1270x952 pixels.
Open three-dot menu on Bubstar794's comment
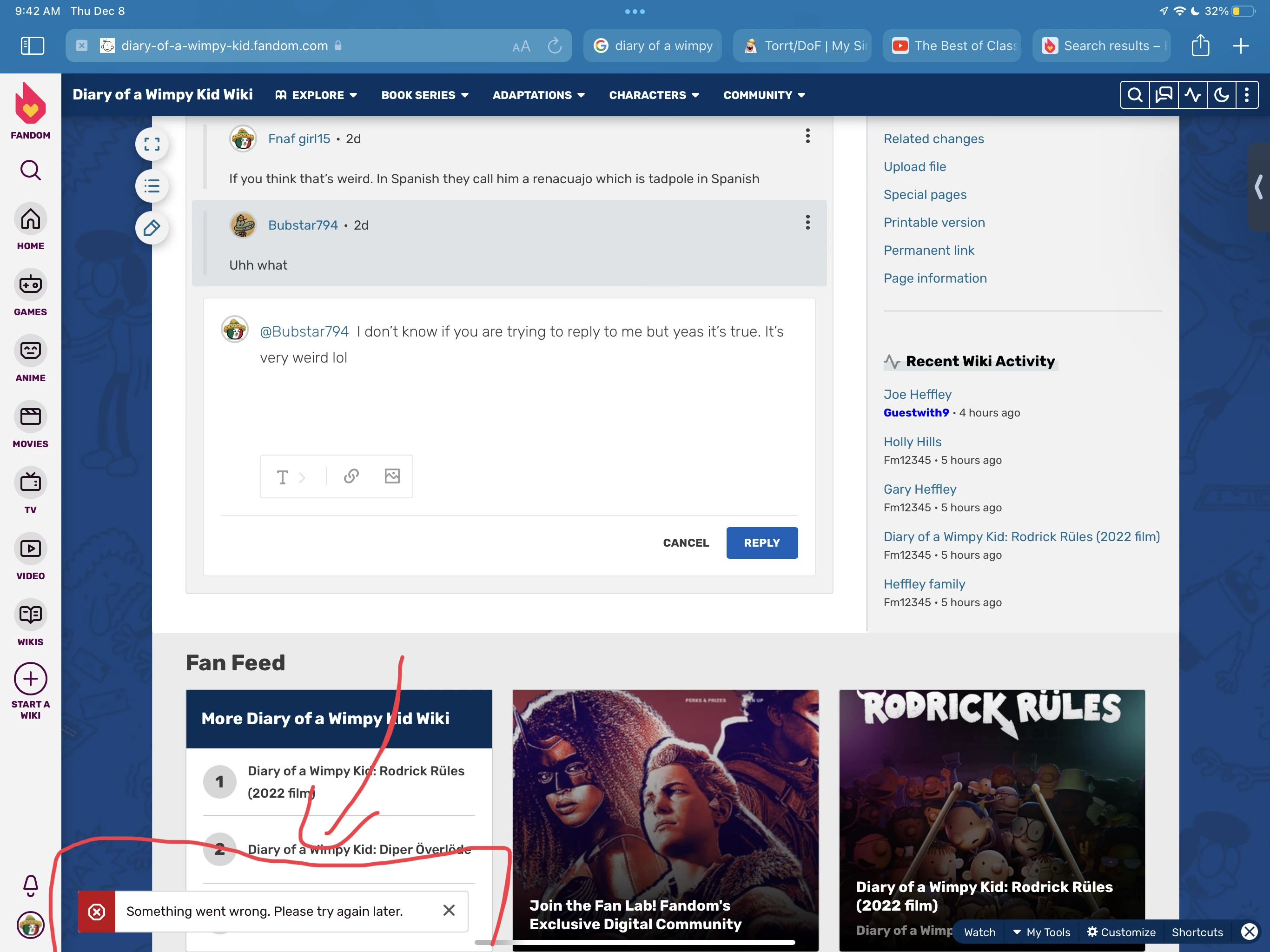coord(807,223)
